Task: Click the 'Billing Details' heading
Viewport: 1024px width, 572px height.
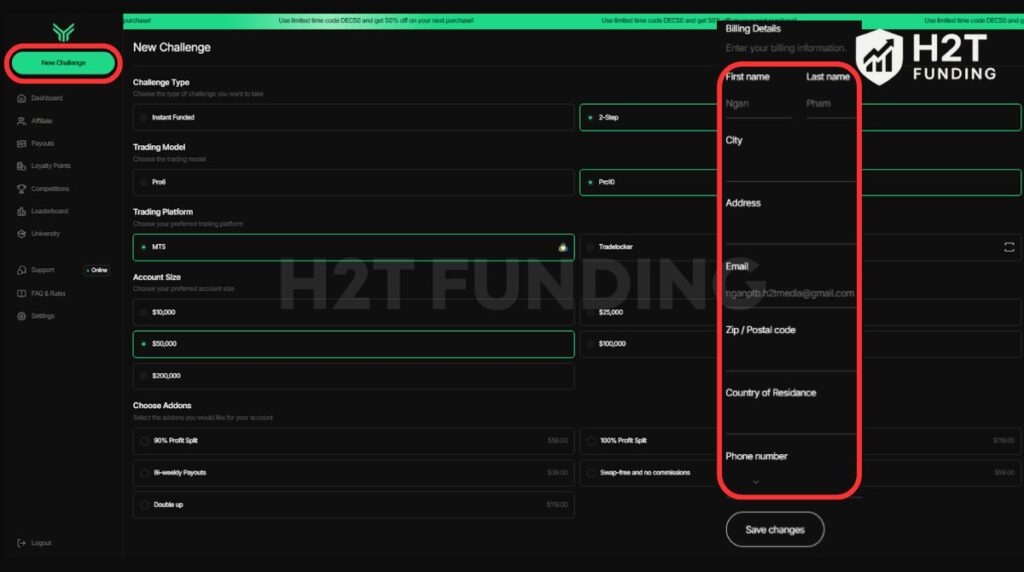Action: 753,29
